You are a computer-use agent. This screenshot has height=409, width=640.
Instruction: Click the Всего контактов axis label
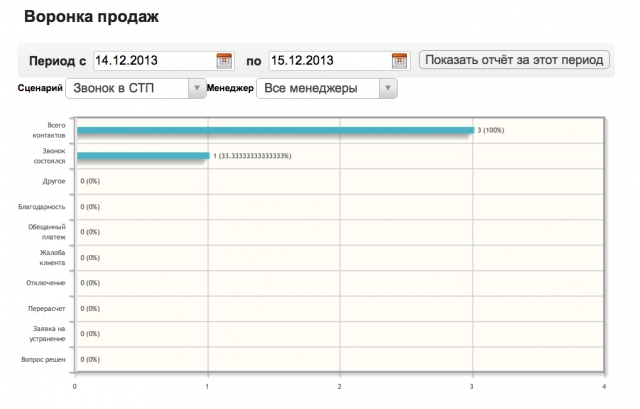pyautogui.click(x=49, y=130)
